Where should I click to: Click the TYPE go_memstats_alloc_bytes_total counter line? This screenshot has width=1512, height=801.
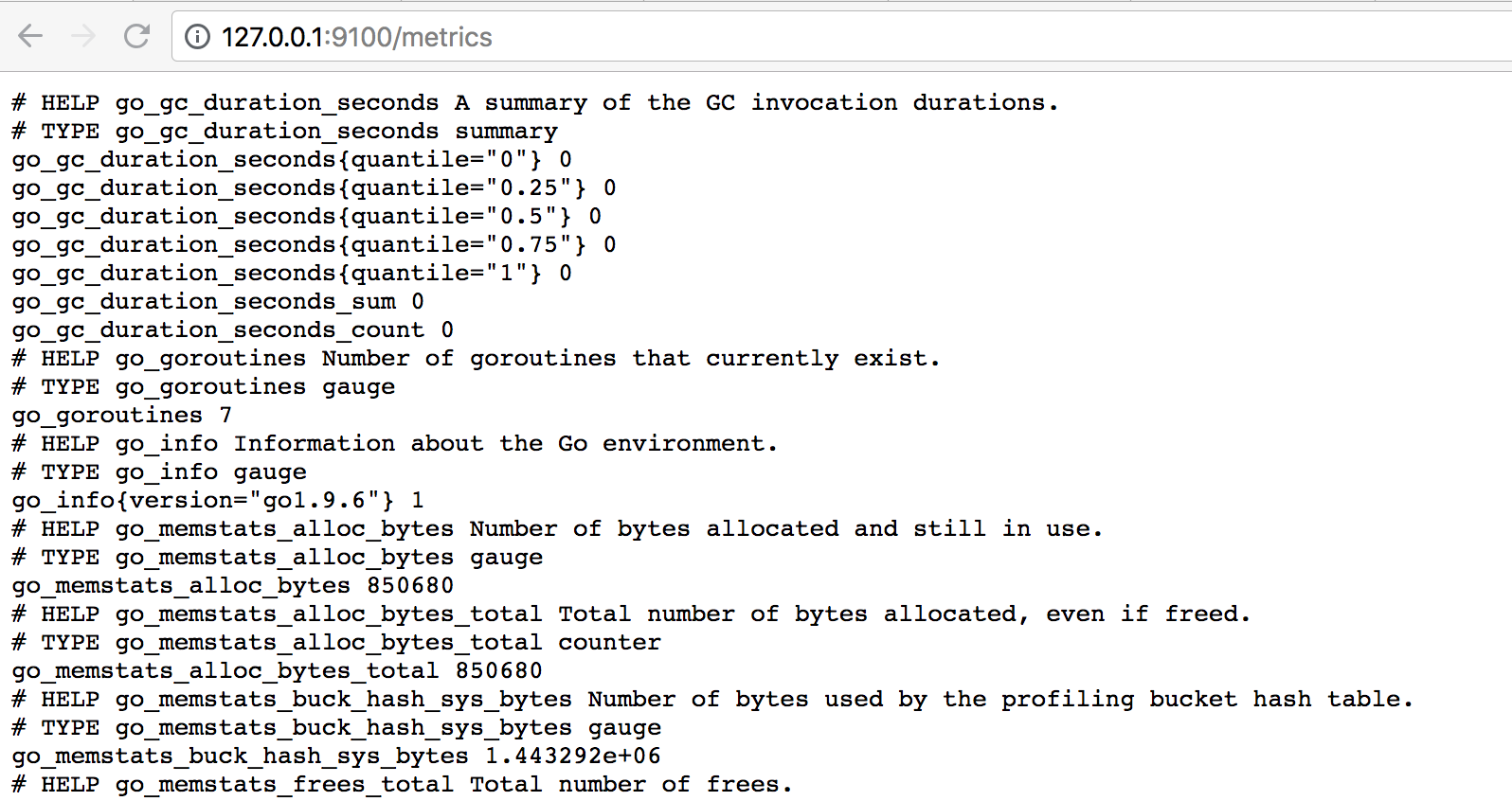click(x=336, y=643)
